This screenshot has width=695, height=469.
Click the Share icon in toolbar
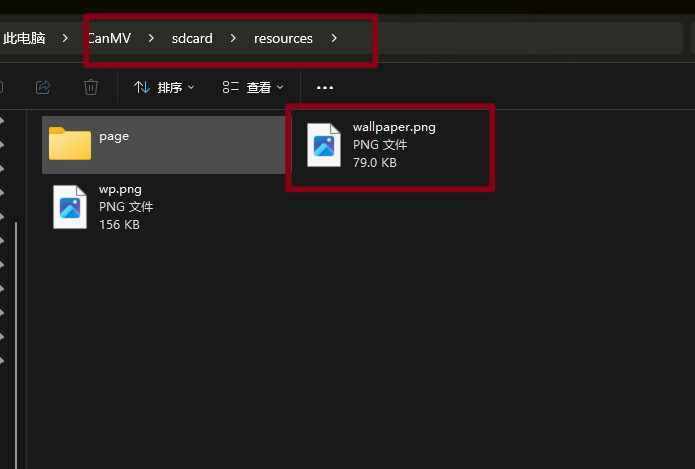tap(43, 88)
